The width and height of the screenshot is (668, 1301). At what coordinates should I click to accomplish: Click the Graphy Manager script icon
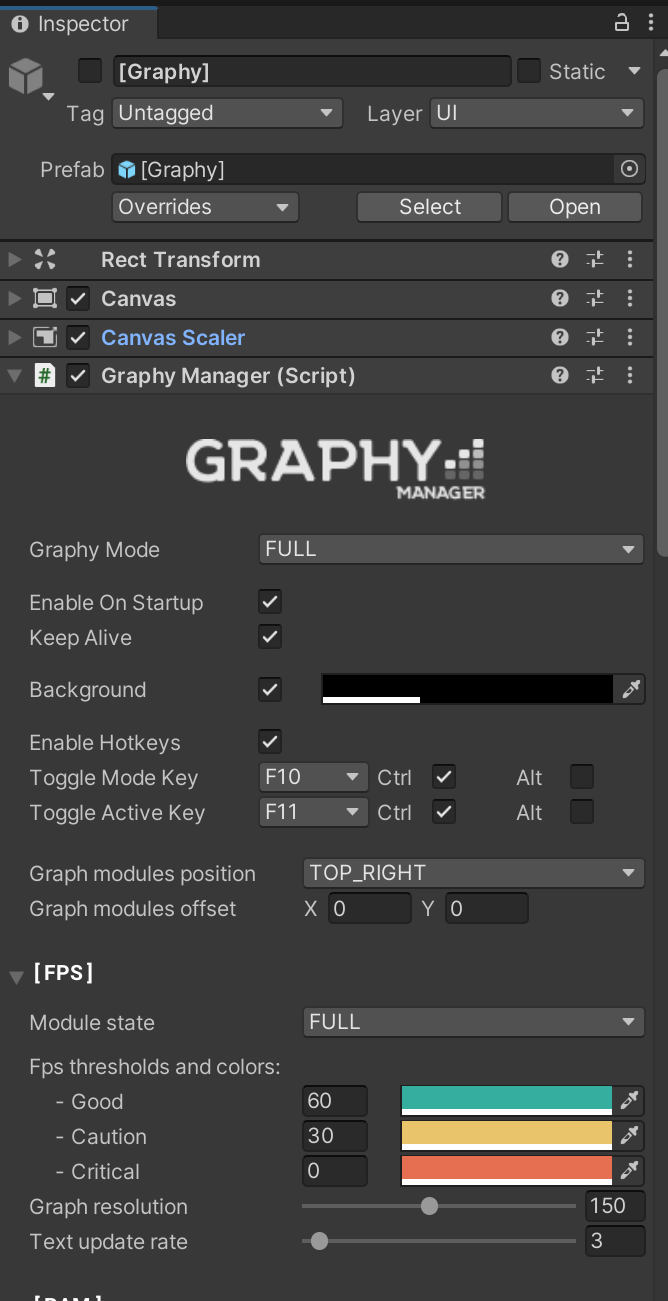pos(45,376)
